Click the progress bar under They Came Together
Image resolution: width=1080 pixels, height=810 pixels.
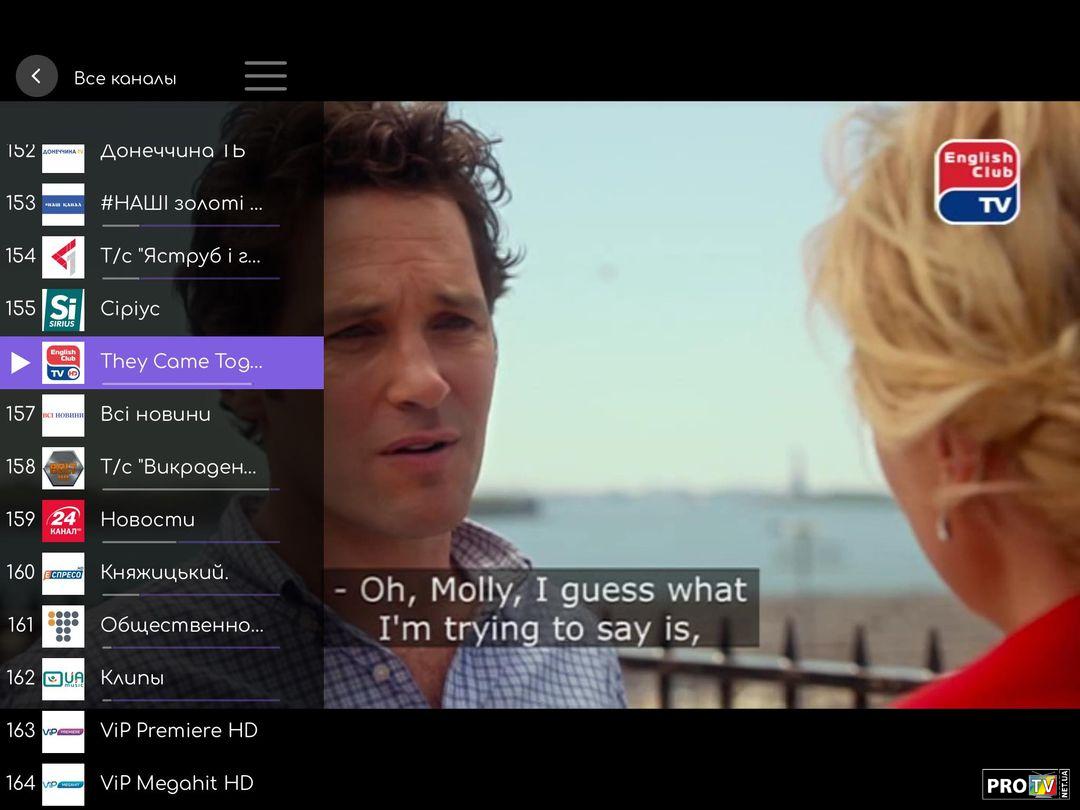(190, 383)
